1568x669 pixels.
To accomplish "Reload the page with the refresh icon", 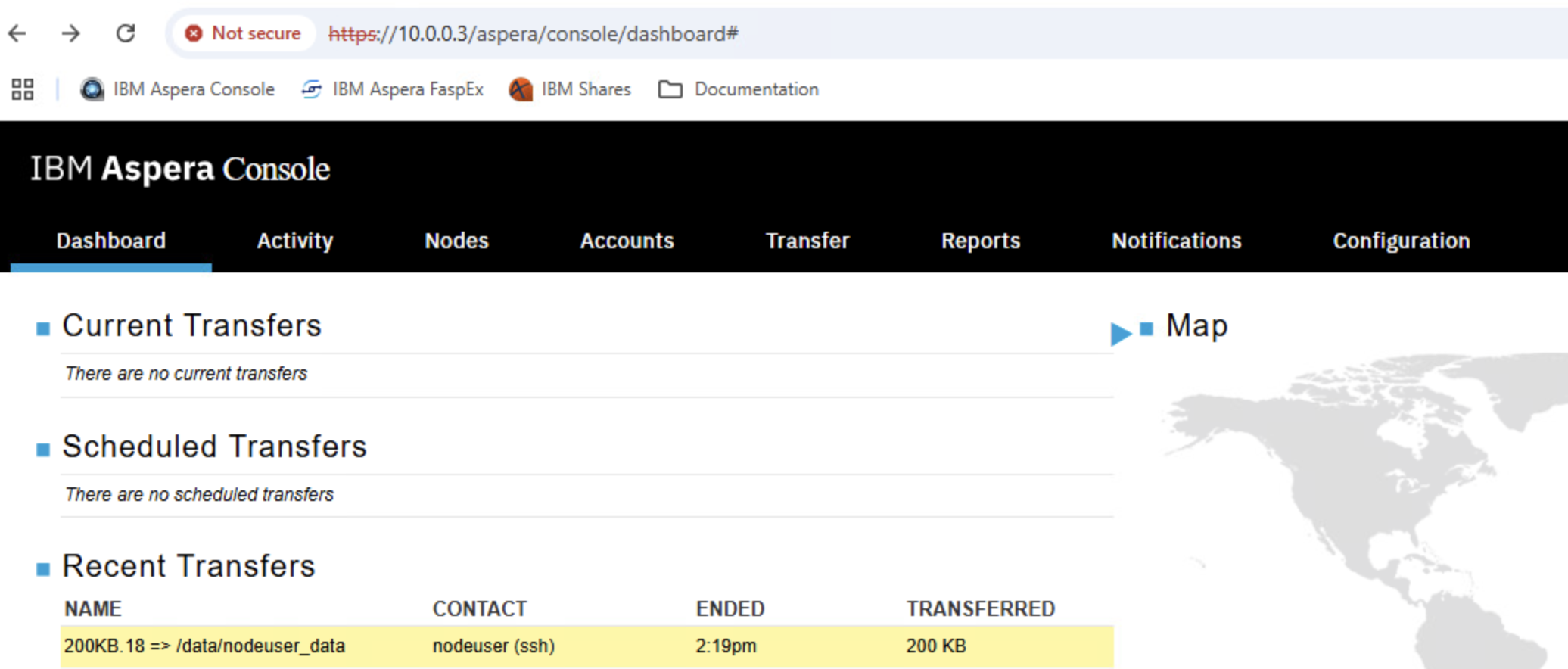I will [126, 33].
